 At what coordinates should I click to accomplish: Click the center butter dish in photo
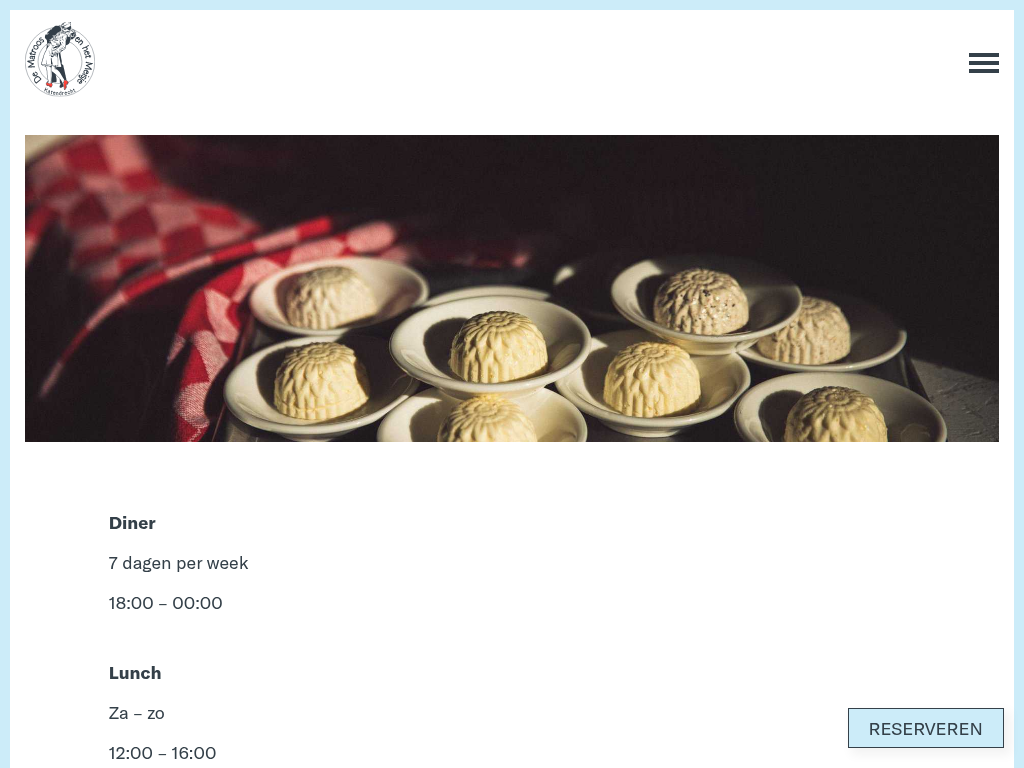pyautogui.click(x=490, y=346)
